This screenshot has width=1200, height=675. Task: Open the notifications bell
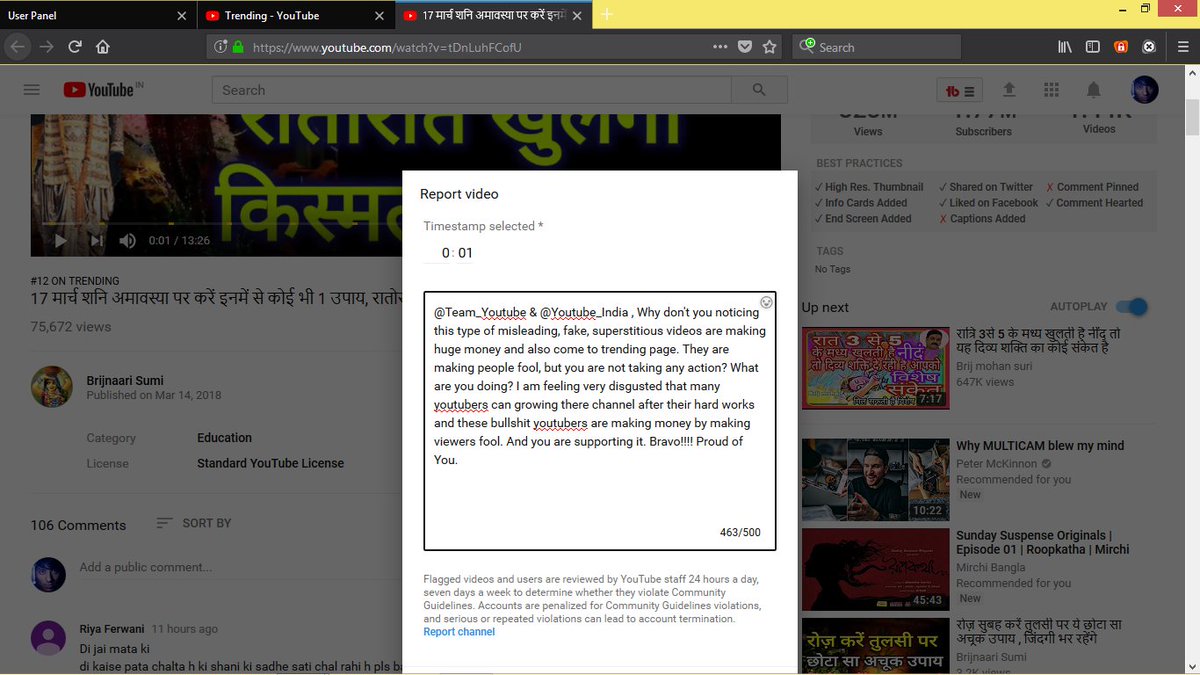(1094, 90)
